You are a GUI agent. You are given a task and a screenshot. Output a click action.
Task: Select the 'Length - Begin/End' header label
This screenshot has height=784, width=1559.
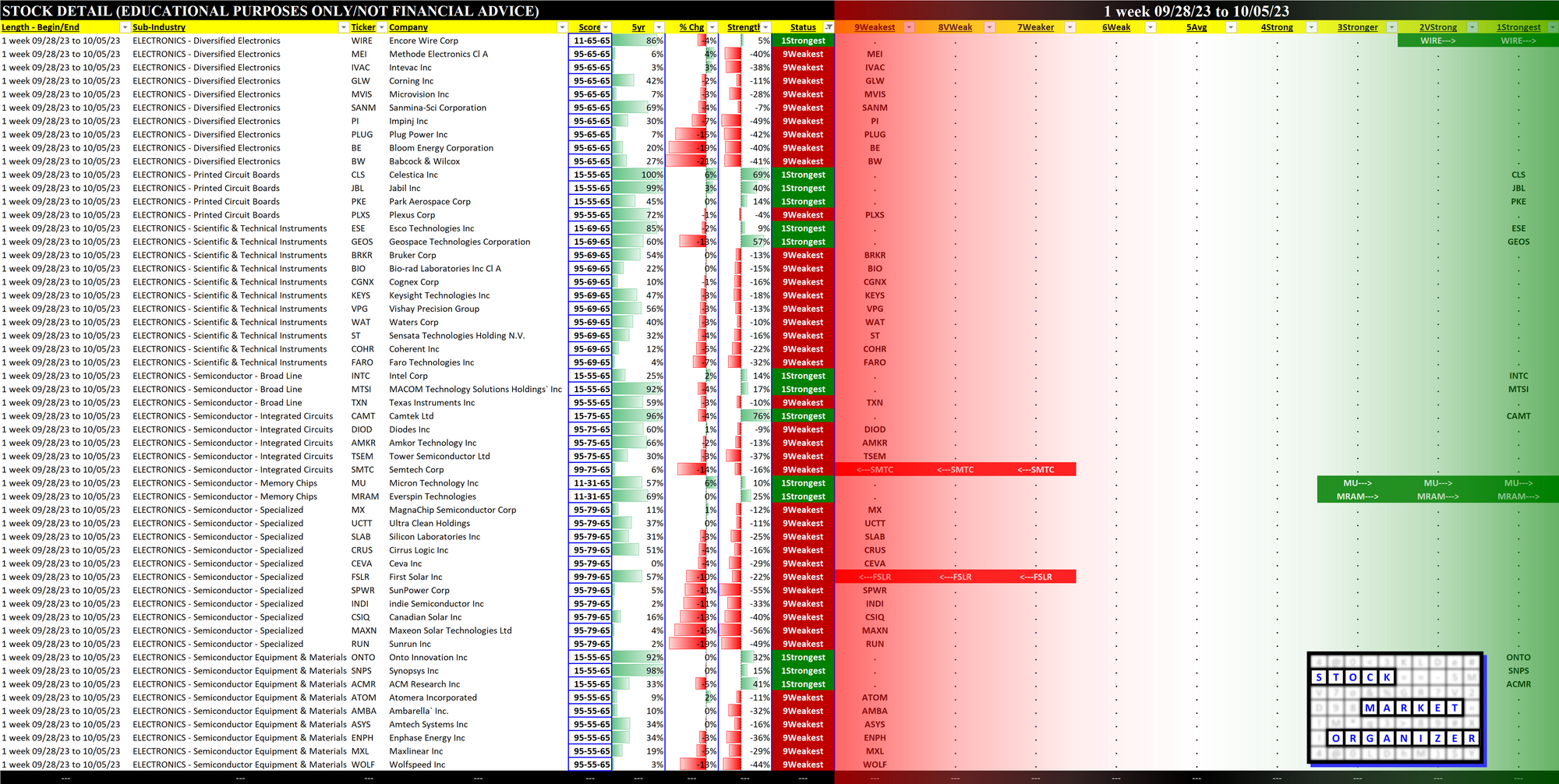click(41, 27)
